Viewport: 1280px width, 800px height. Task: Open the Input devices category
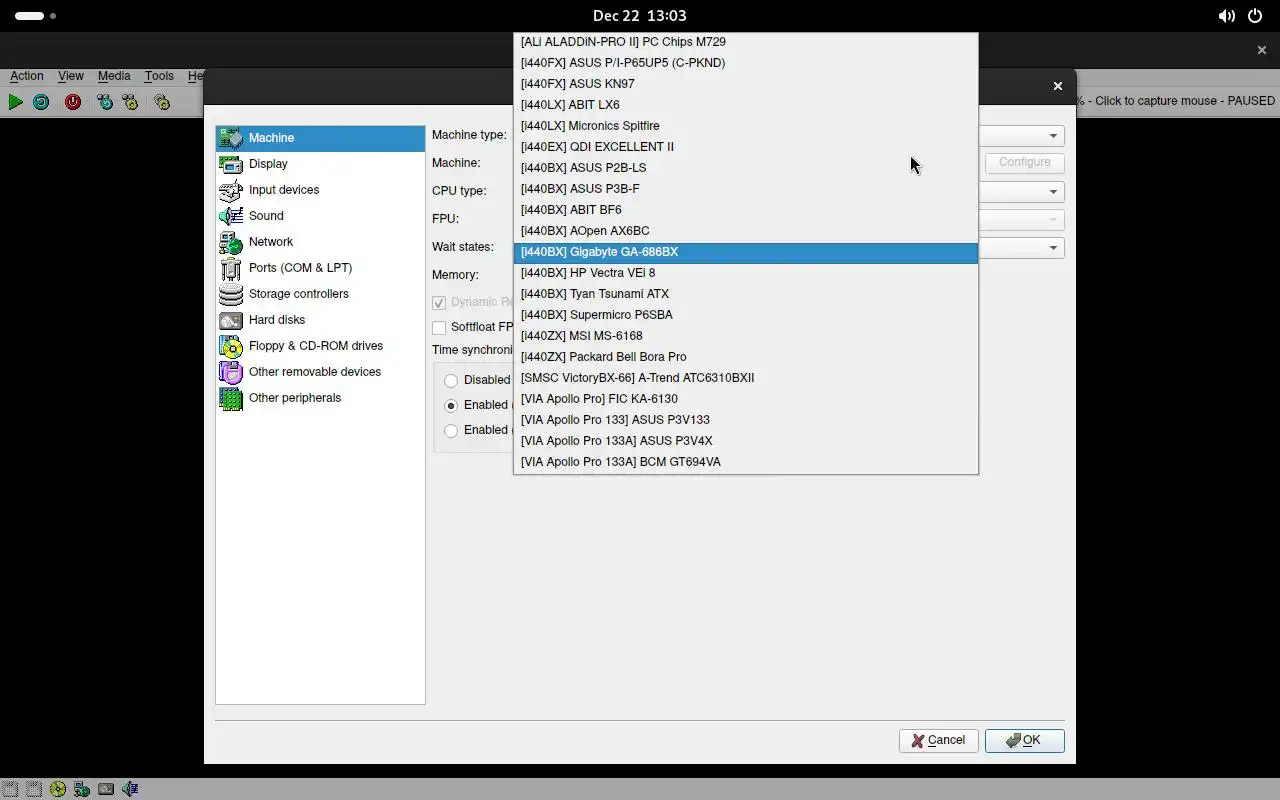[320, 190]
